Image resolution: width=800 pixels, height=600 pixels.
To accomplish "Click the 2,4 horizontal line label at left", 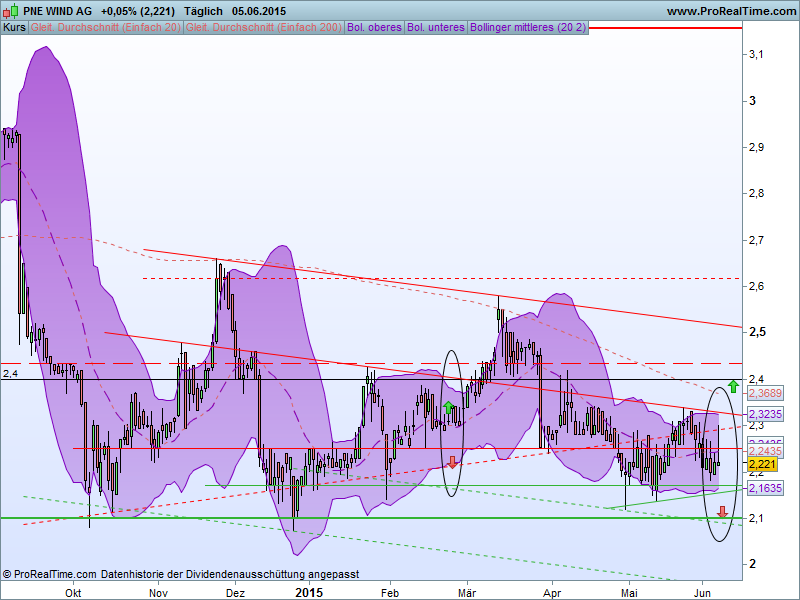I will click(x=10, y=374).
